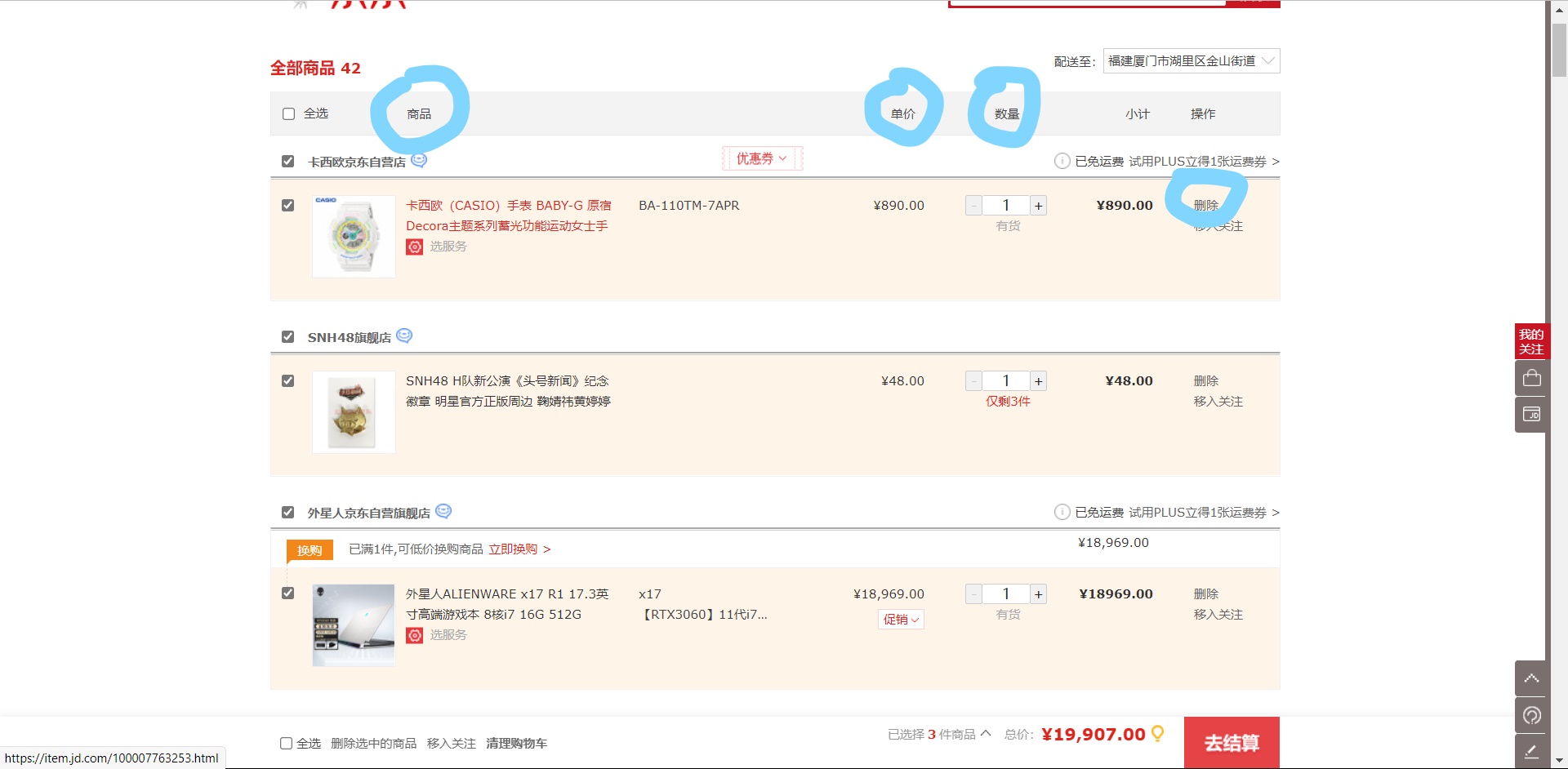Open ALIENWARE x17 product title link

coord(507,604)
